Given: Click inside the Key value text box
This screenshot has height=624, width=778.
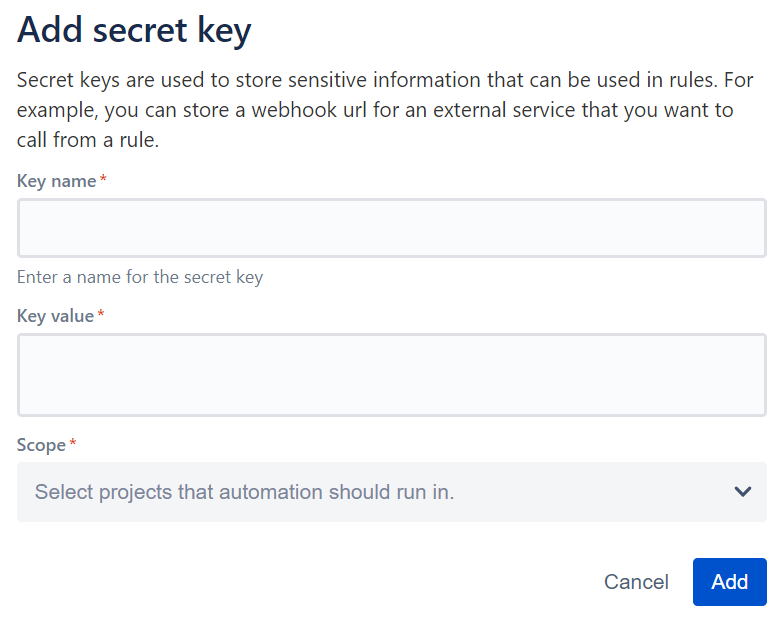Looking at the screenshot, I should [x=391, y=375].
